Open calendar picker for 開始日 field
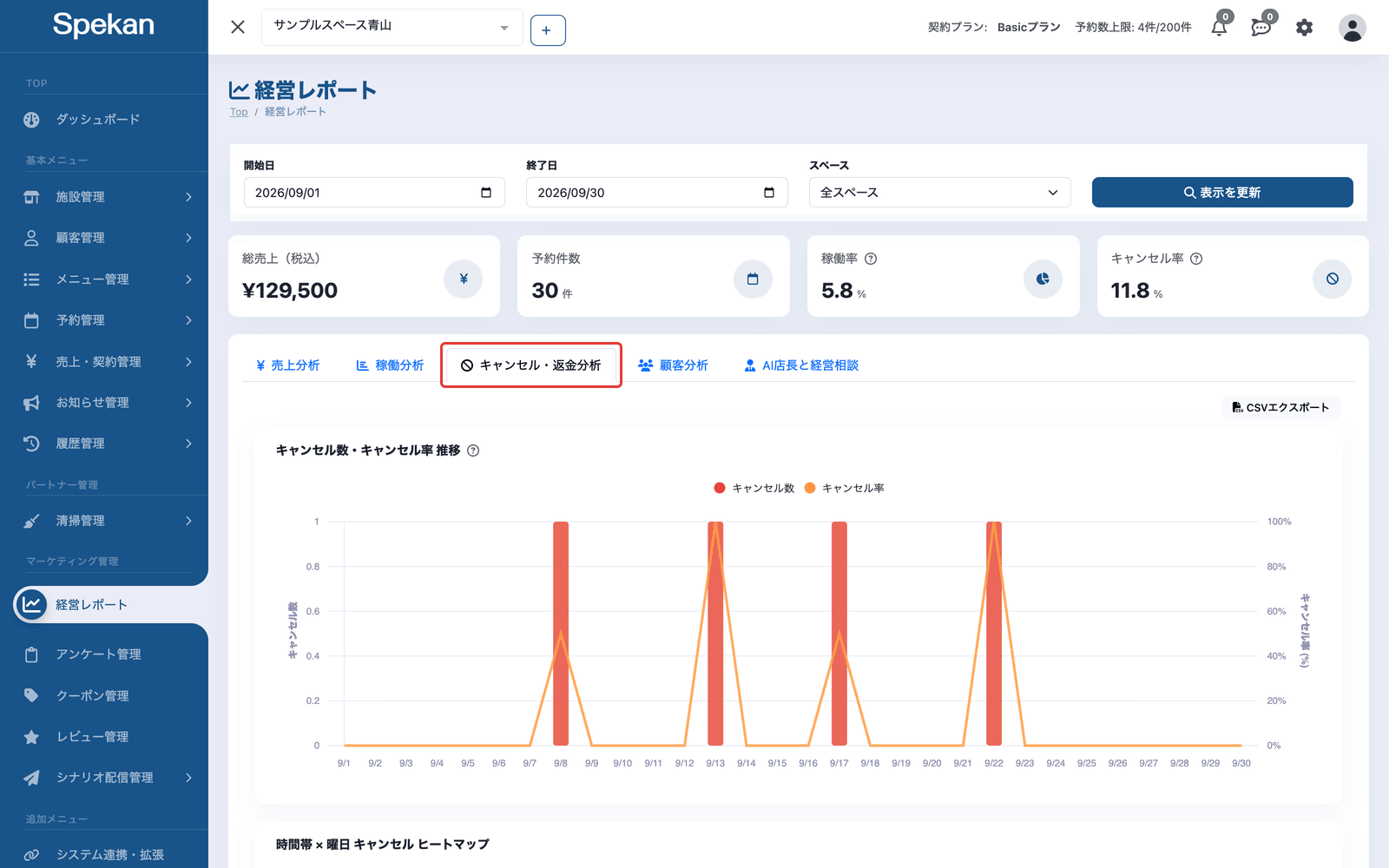1389x868 pixels. point(486,193)
